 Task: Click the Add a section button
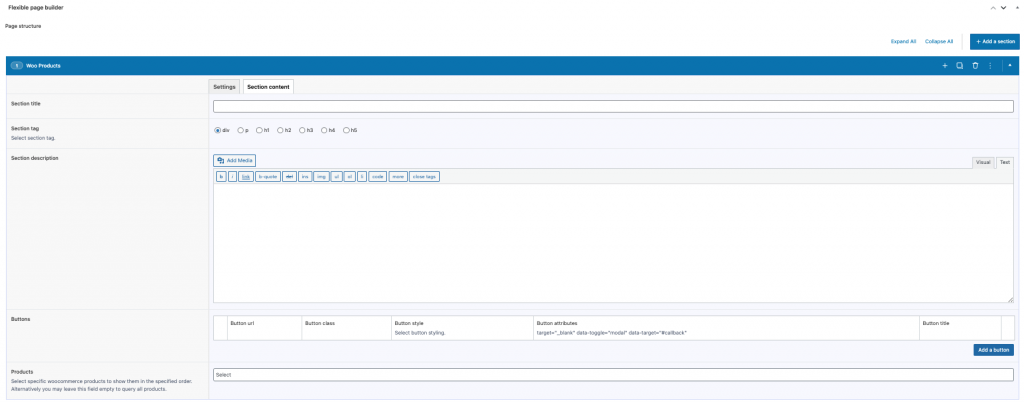coord(995,41)
